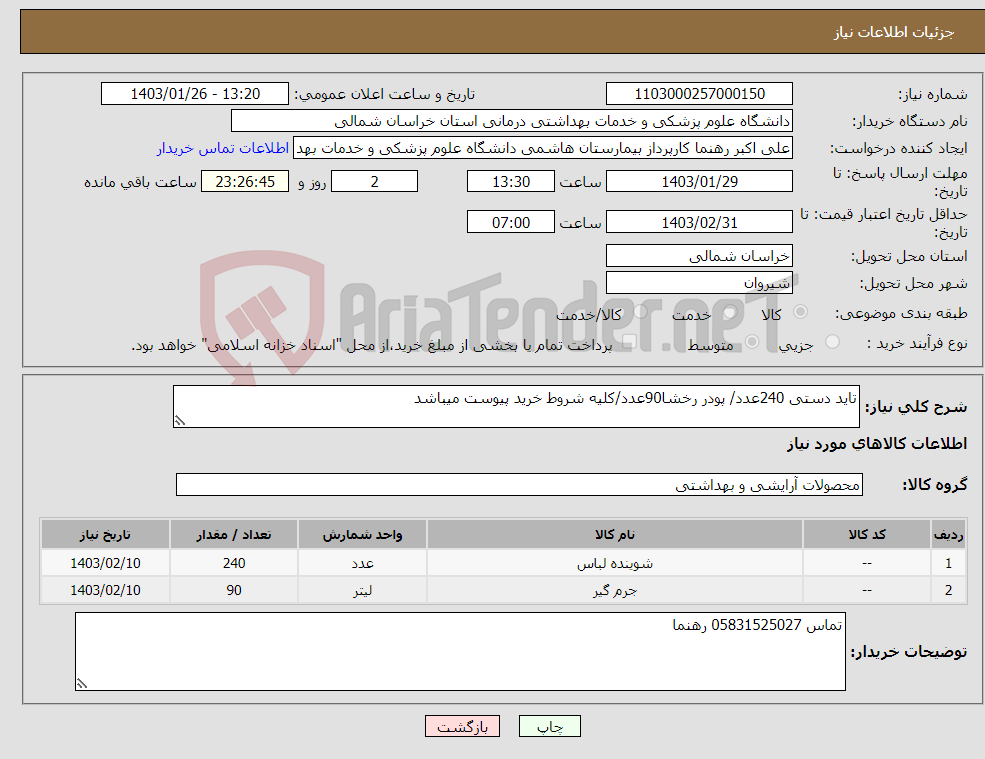The height and width of the screenshot is (759, 985).
Task: Open the اطلاعات تماس خریدار link
Action: 223,148
